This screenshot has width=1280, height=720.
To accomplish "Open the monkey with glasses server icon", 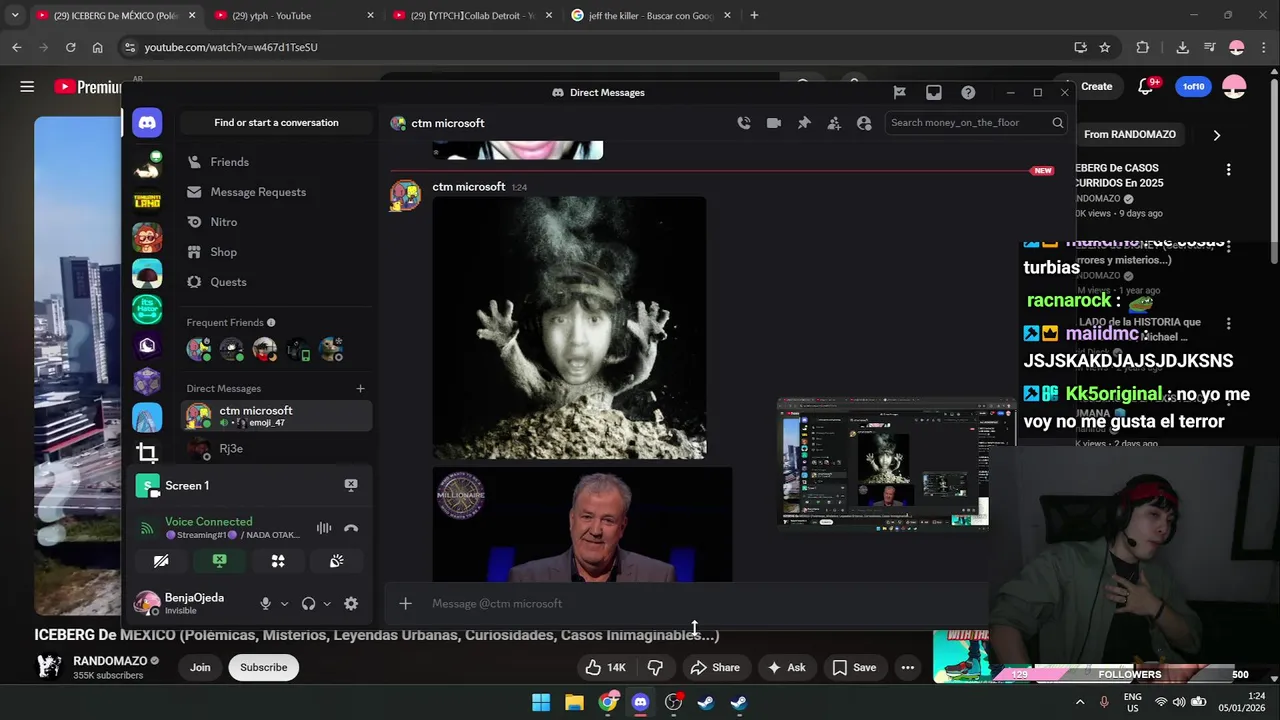I will [147, 237].
